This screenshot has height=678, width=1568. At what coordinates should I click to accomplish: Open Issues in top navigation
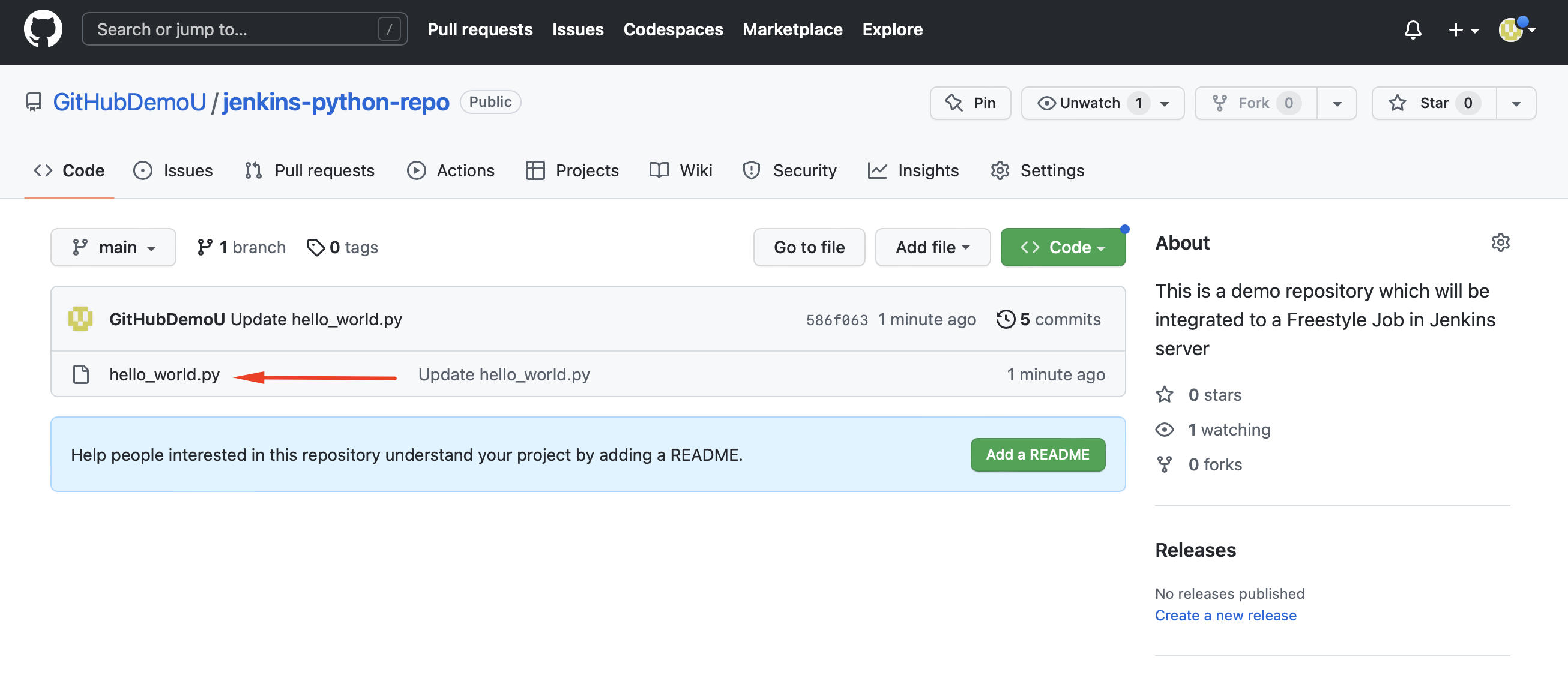[x=577, y=29]
